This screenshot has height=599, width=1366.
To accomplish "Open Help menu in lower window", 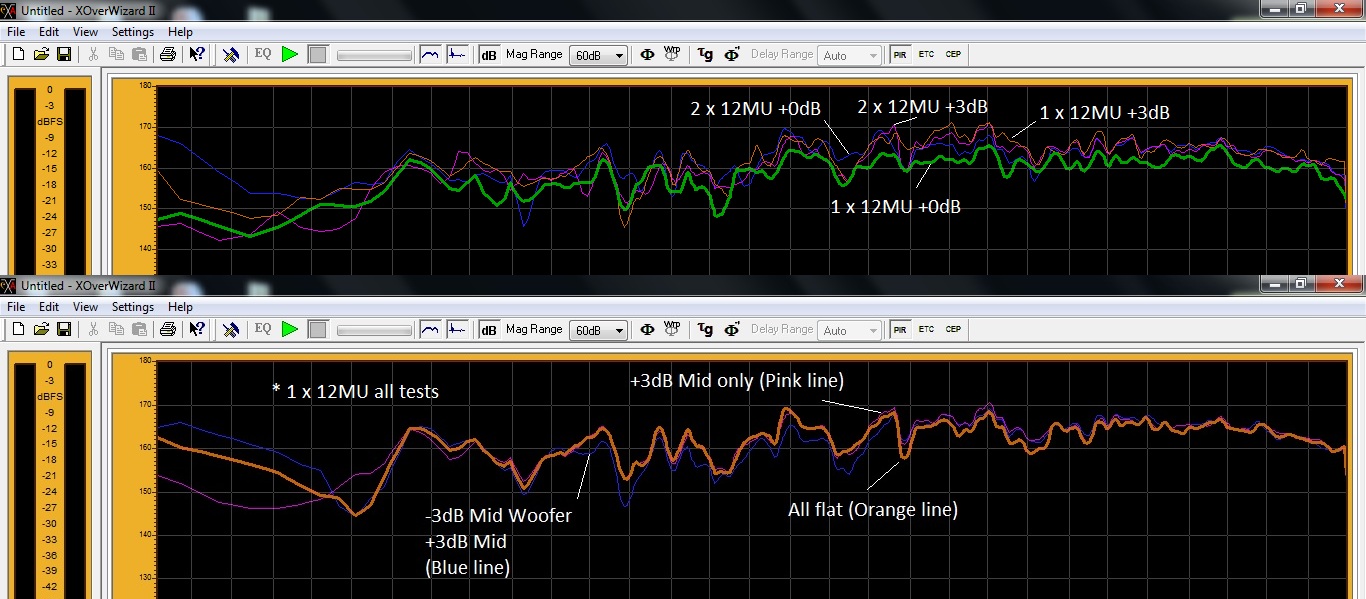I will click(x=180, y=307).
